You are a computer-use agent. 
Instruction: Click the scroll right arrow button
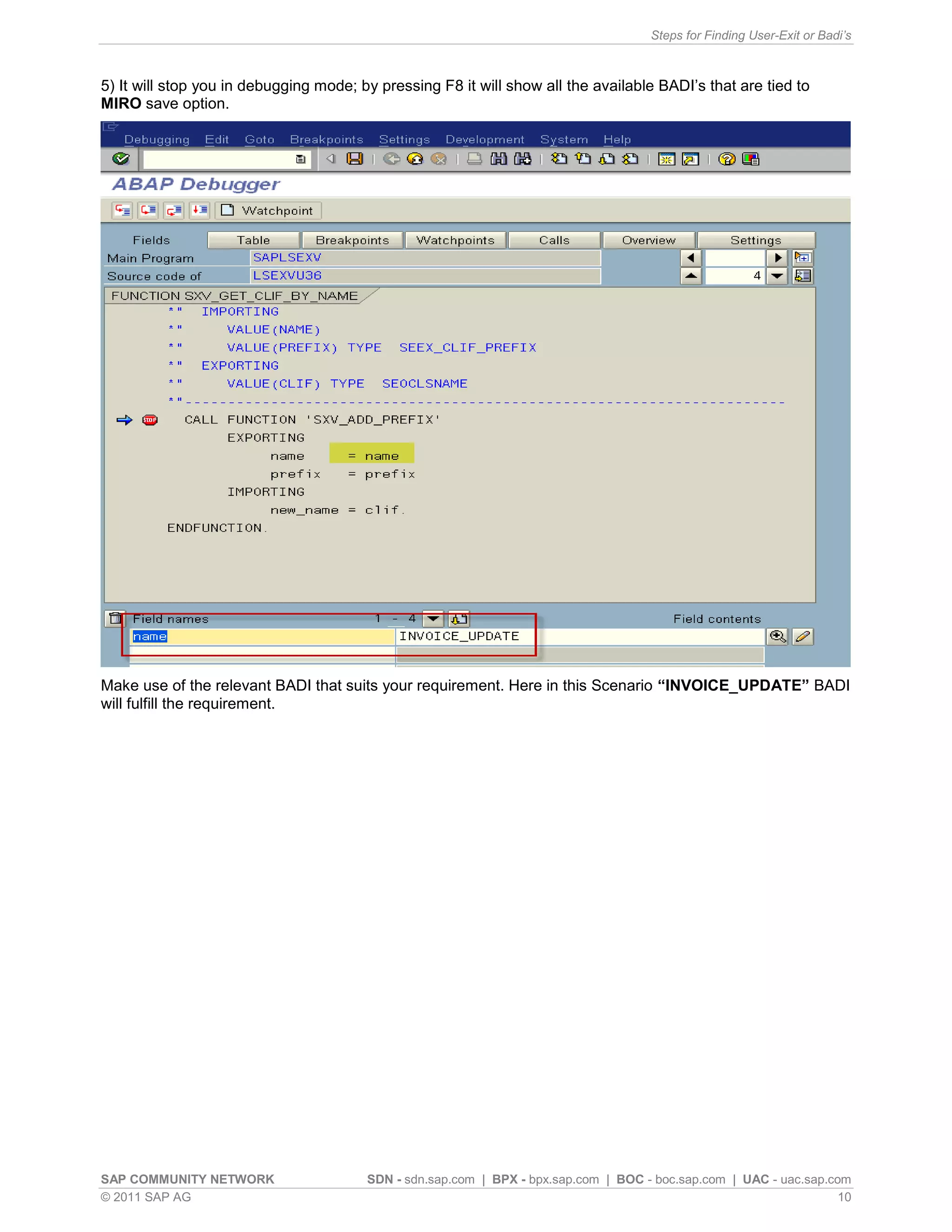tap(777, 258)
